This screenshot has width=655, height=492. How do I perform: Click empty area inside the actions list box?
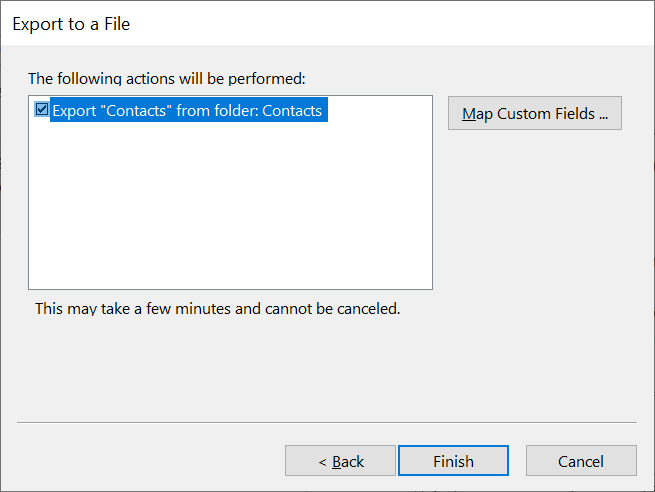click(x=230, y=205)
